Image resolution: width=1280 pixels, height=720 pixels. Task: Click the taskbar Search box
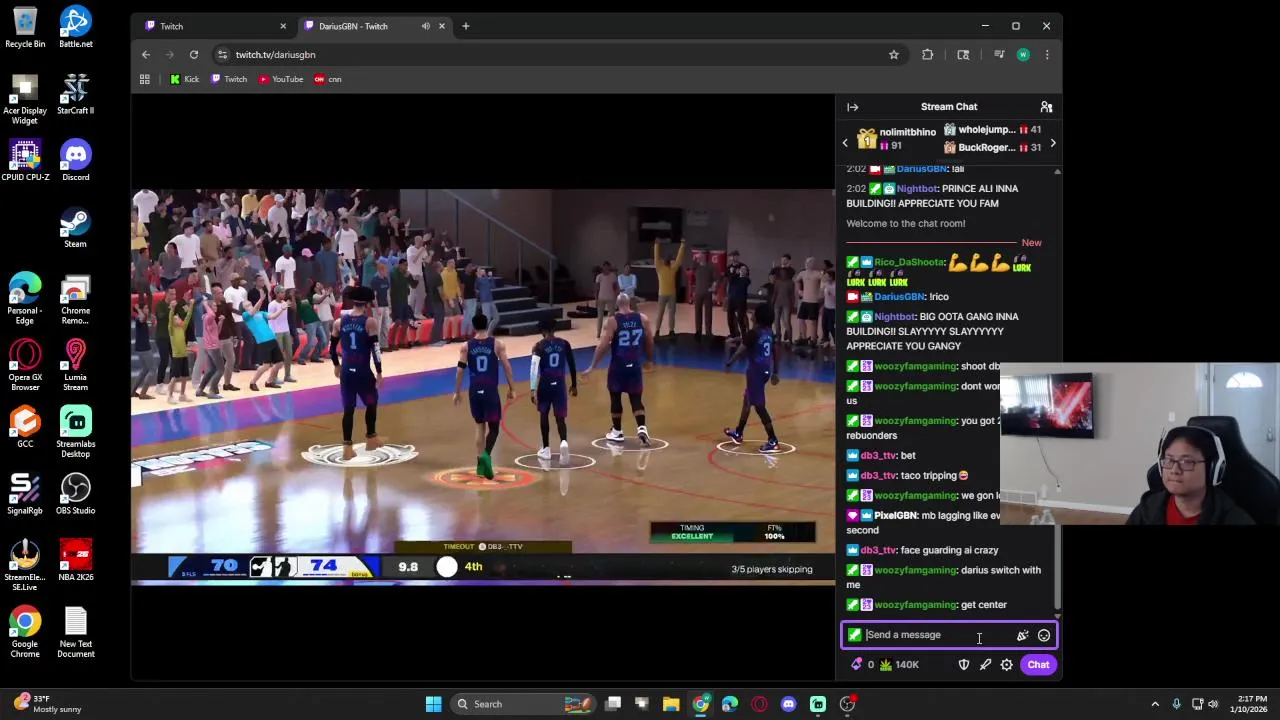pyautogui.click(x=522, y=704)
